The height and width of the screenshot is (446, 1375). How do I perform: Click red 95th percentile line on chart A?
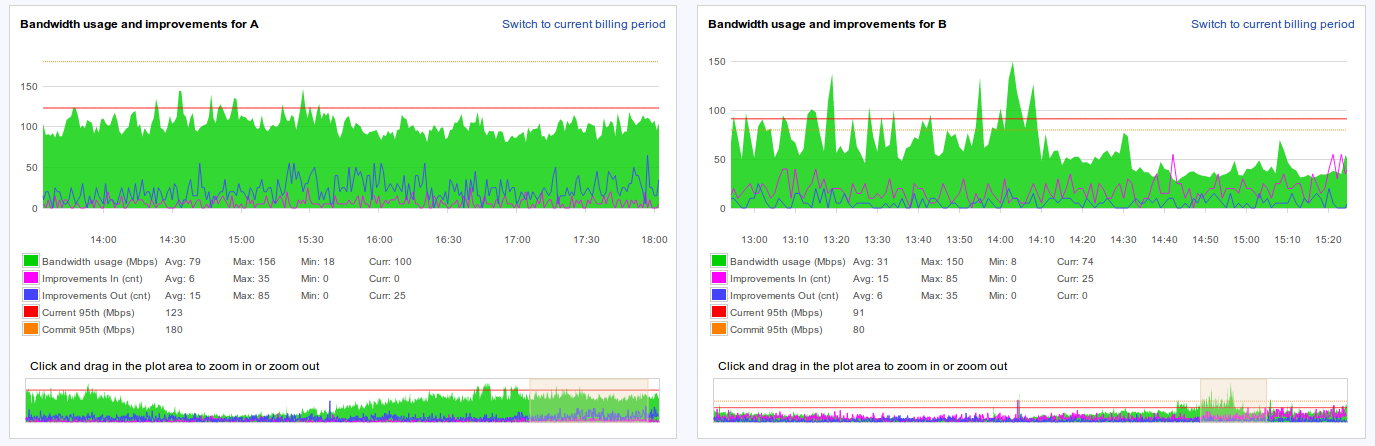coord(350,108)
